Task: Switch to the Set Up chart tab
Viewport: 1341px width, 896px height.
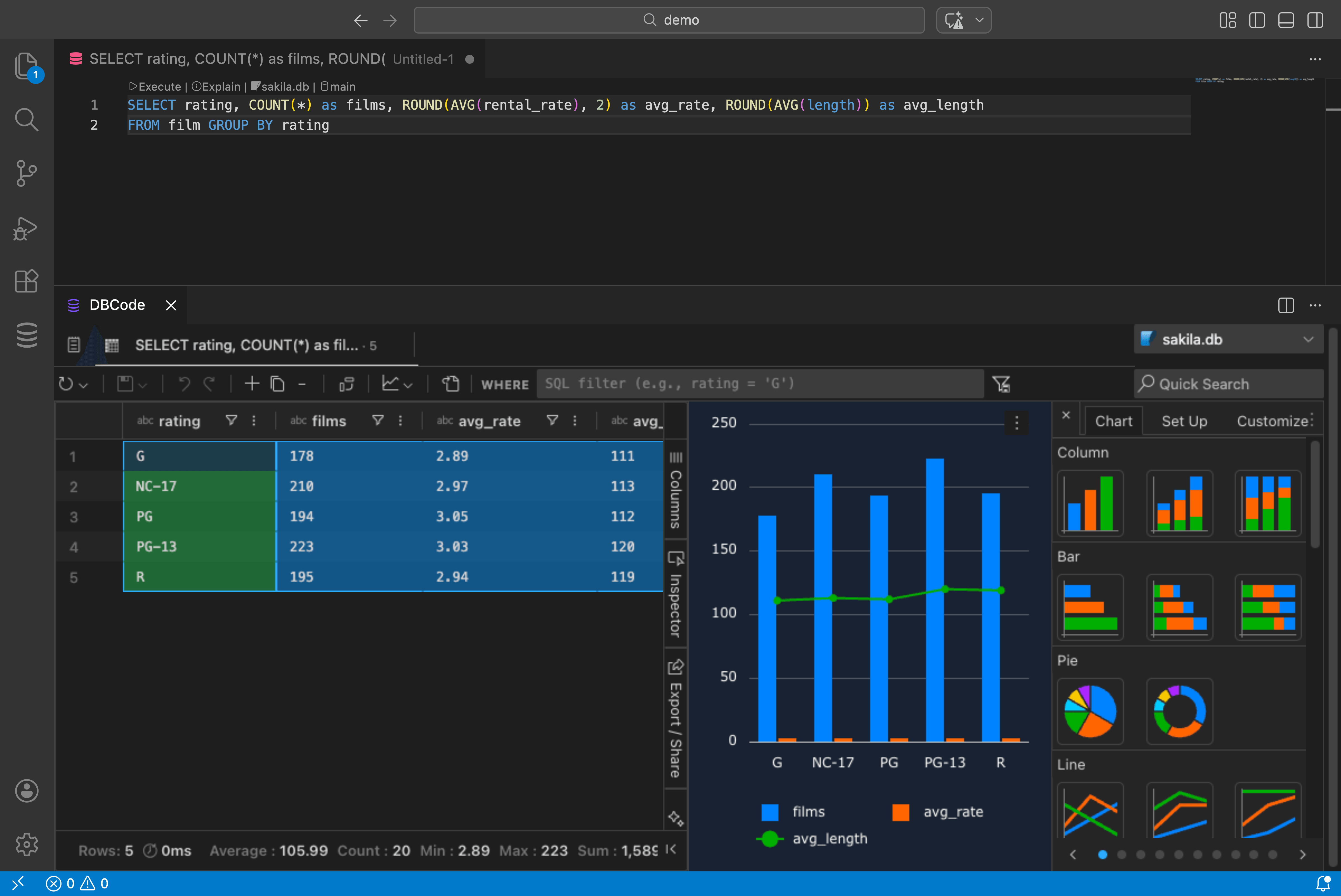Action: (x=1183, y=421)
